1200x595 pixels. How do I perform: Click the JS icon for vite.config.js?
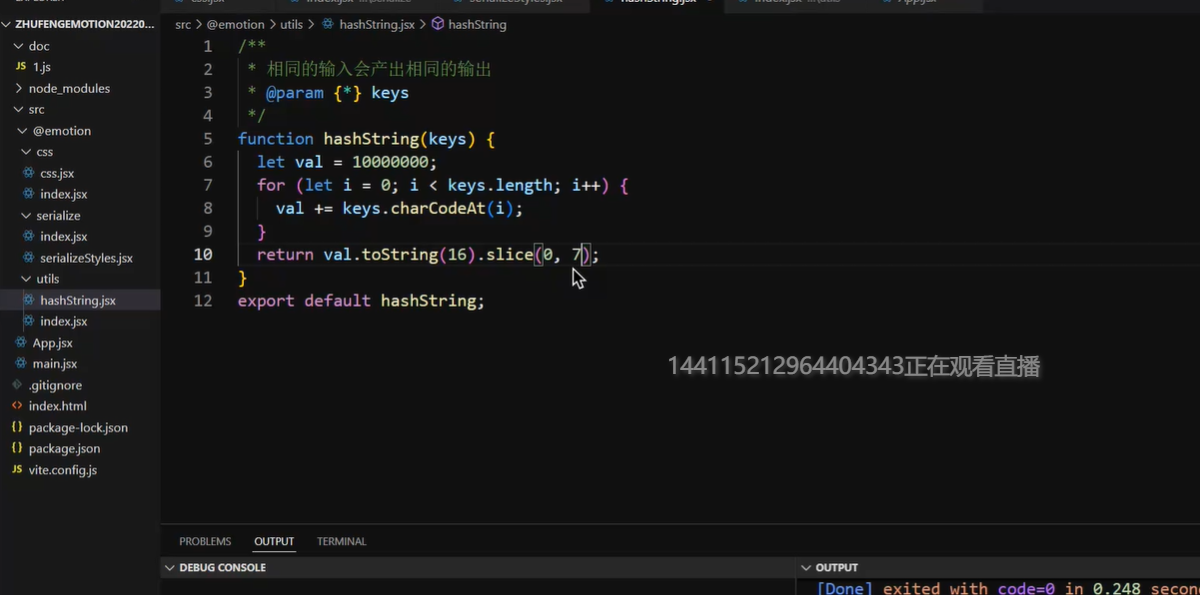click(18, 470)
